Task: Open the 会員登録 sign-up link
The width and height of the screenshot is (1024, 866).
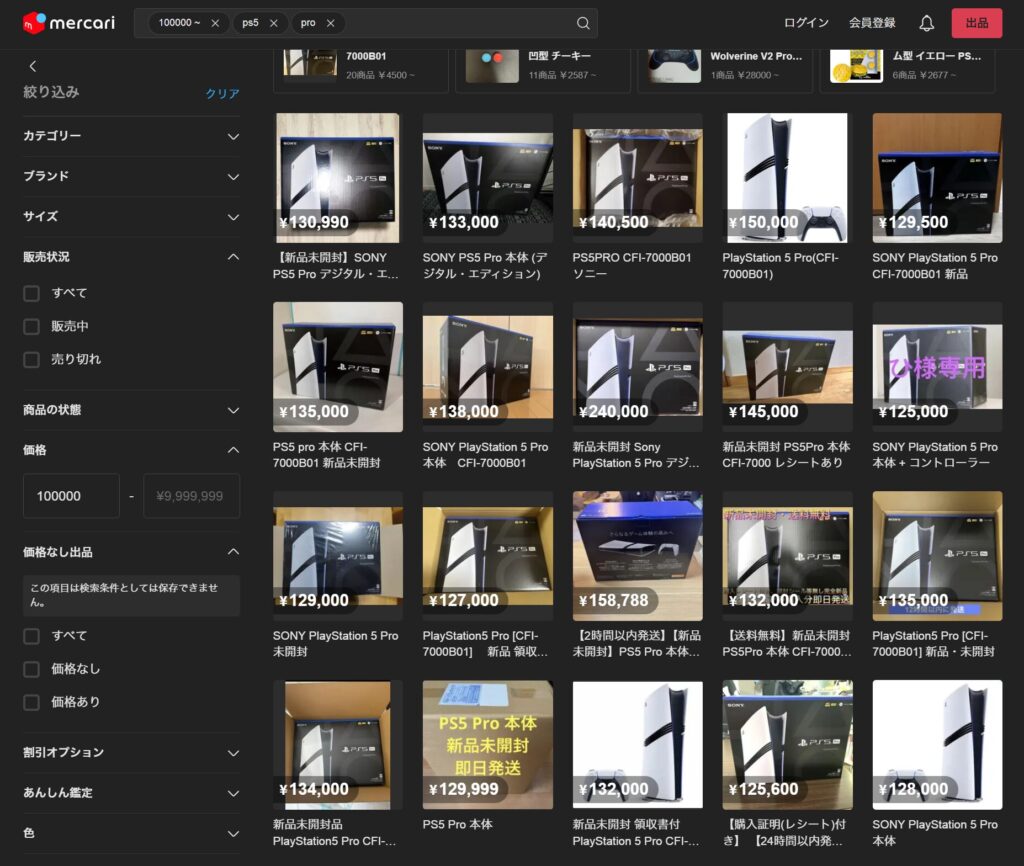Action: pyautogui.click(x=872, y=23)
